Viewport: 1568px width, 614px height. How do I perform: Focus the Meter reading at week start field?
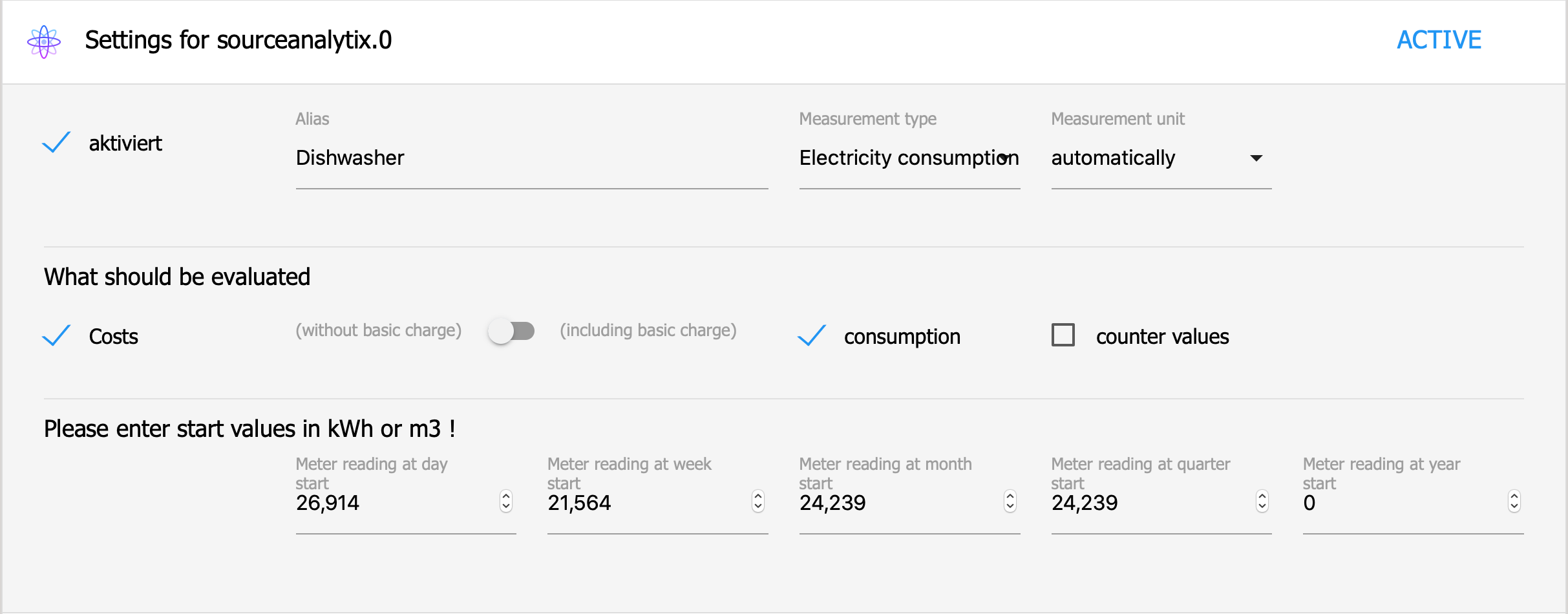pos(646,503)
